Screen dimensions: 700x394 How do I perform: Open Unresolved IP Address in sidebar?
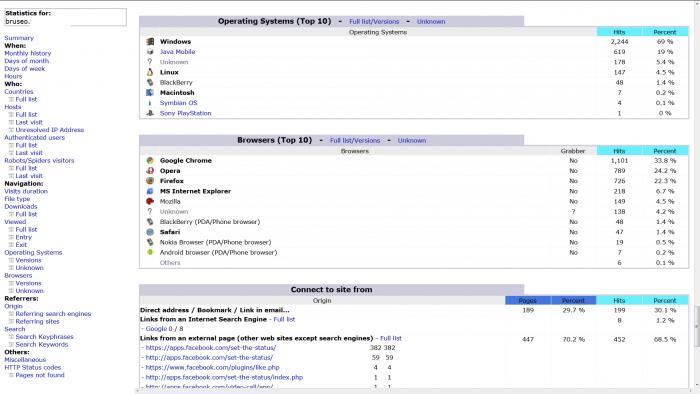click(x=50, y=130)
